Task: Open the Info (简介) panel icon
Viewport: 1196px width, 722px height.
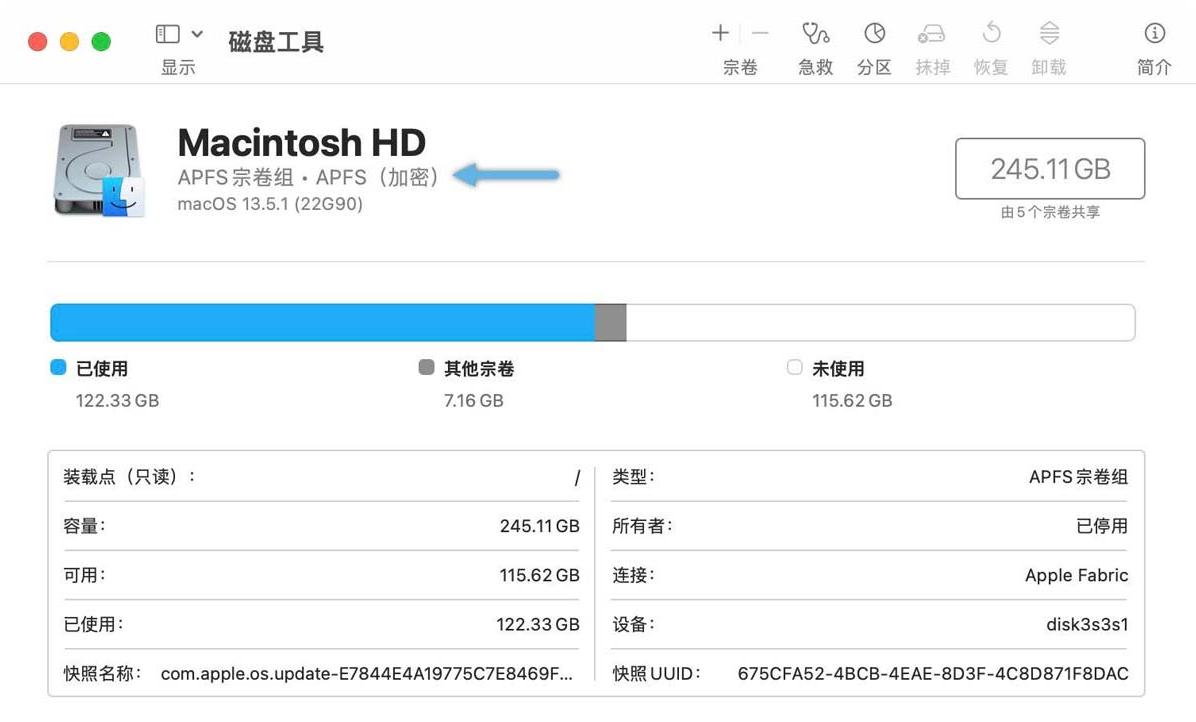Action: pos(1154,34)
